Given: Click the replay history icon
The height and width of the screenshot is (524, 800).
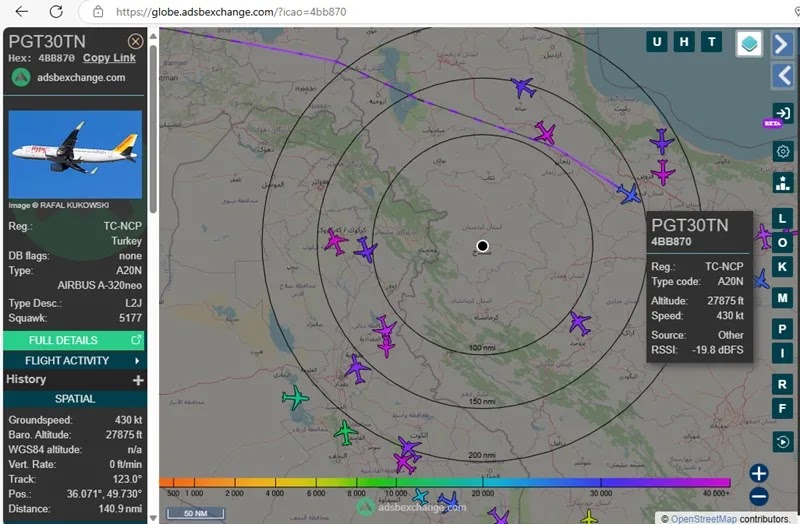Looking at the screenshot, I should click(x=783, y=442).
